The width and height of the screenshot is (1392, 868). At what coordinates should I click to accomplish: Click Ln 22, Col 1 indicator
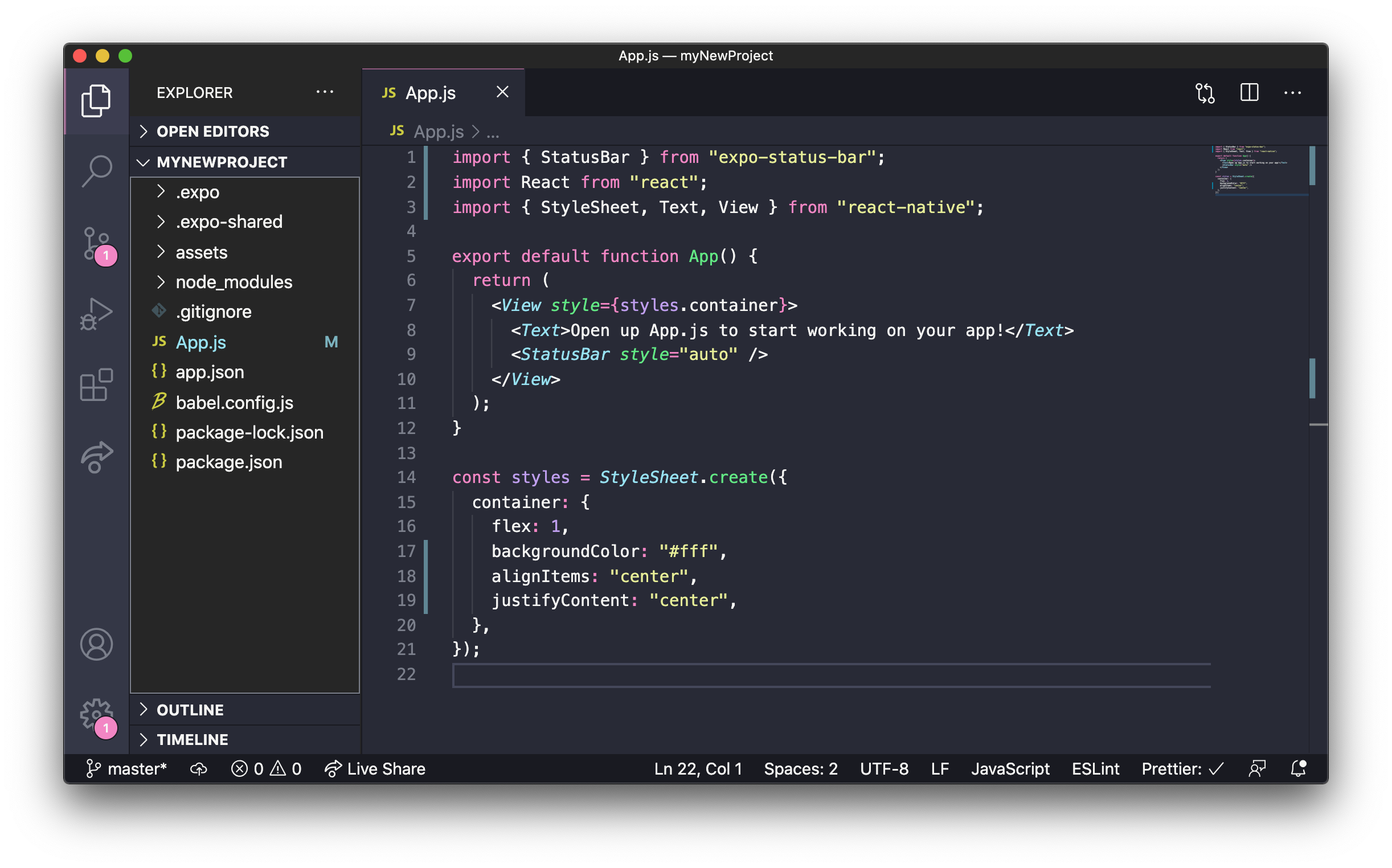698,769
